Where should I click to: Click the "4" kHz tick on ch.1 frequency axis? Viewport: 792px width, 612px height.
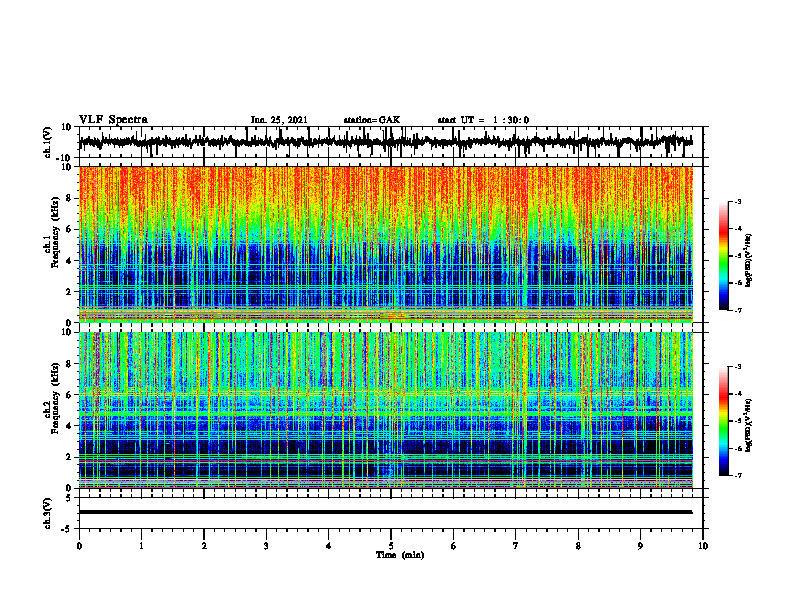tap(70, 261)
